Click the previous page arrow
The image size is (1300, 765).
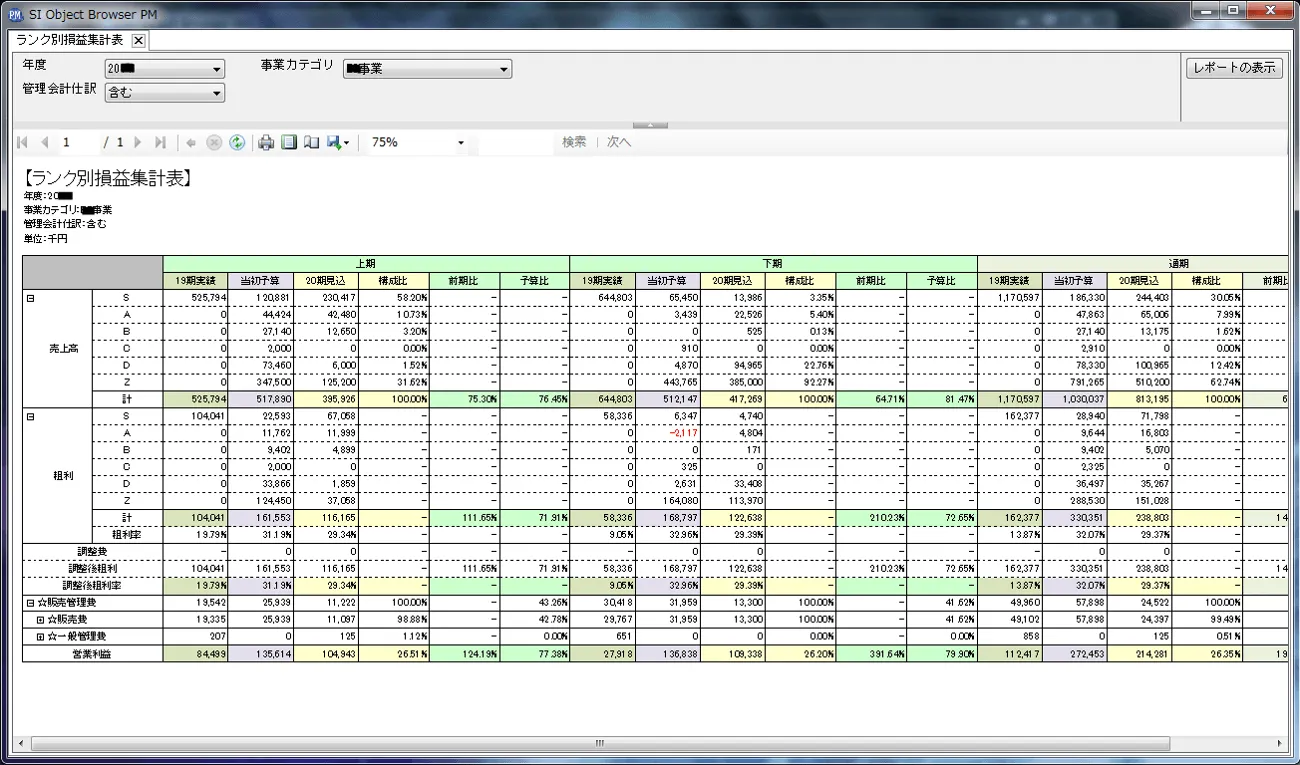tap(44, 143)
